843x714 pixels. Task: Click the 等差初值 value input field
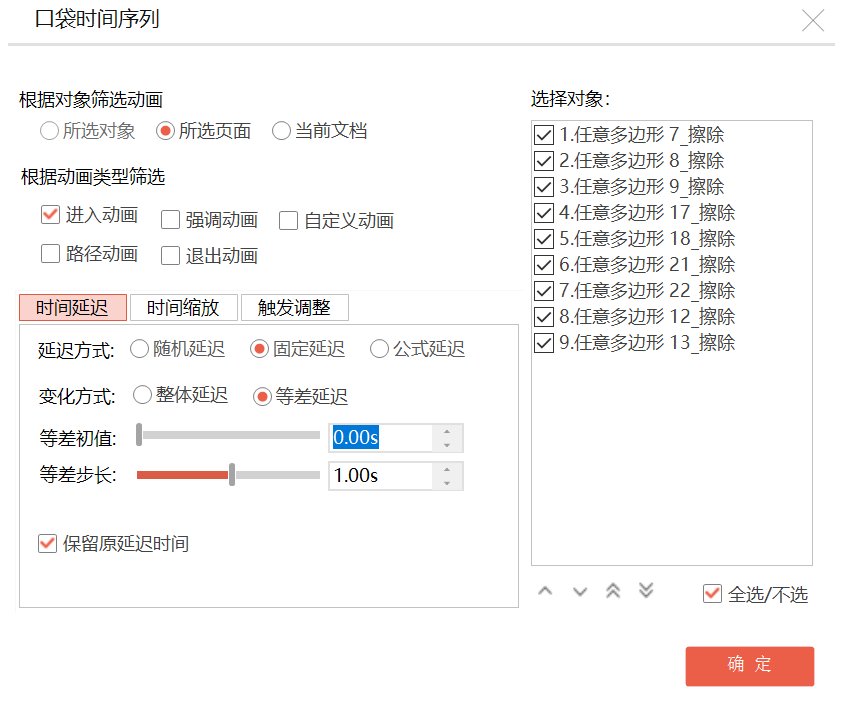381,438
